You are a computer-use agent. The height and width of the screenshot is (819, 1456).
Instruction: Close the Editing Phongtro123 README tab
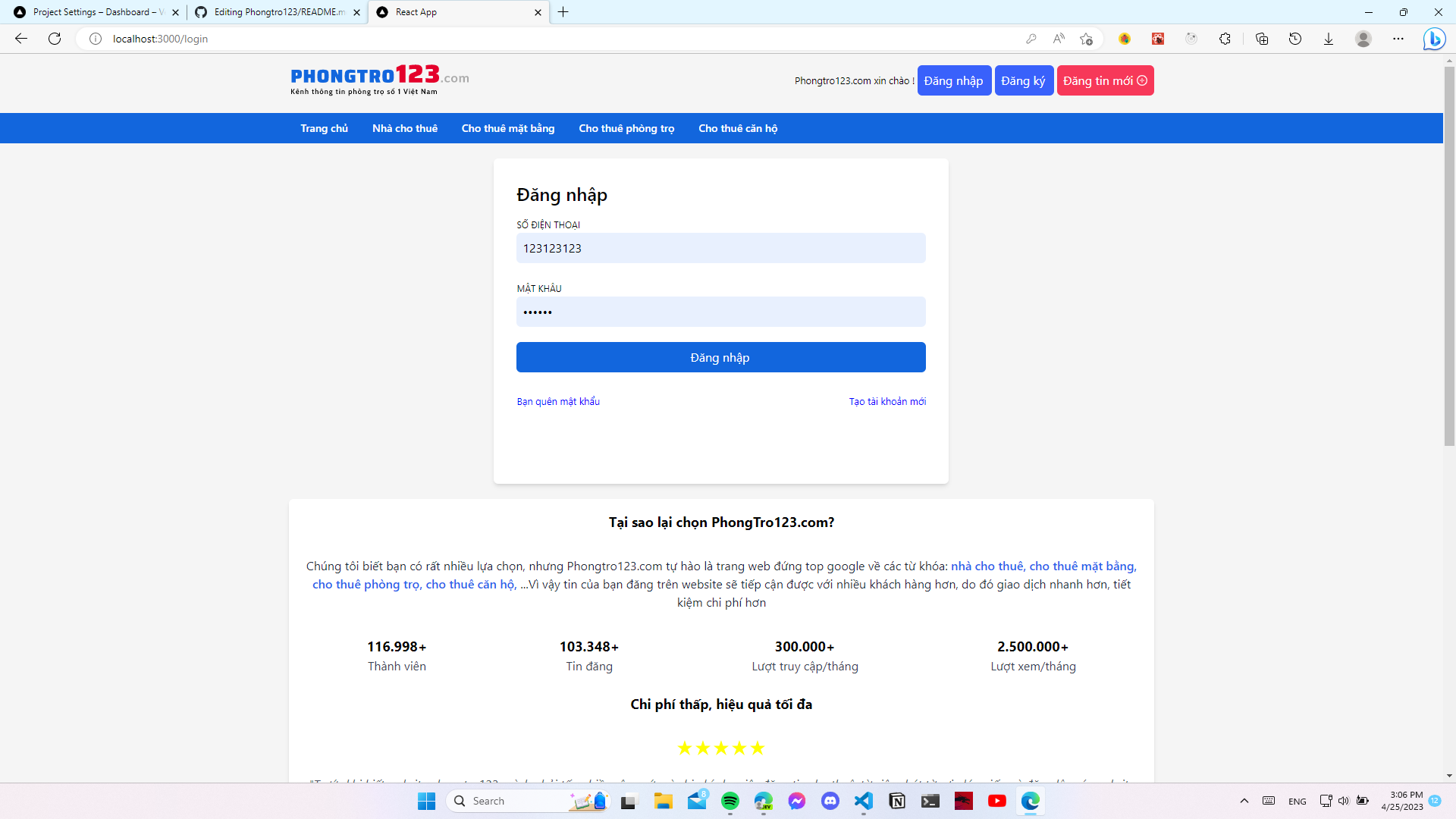point(356,12)
